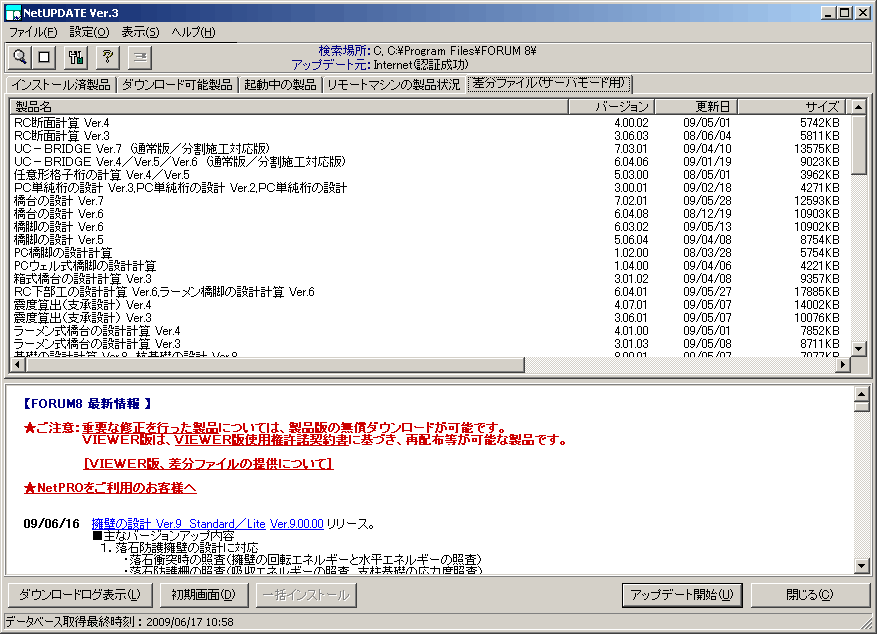Click the news pane scroll down arrow

861,566
